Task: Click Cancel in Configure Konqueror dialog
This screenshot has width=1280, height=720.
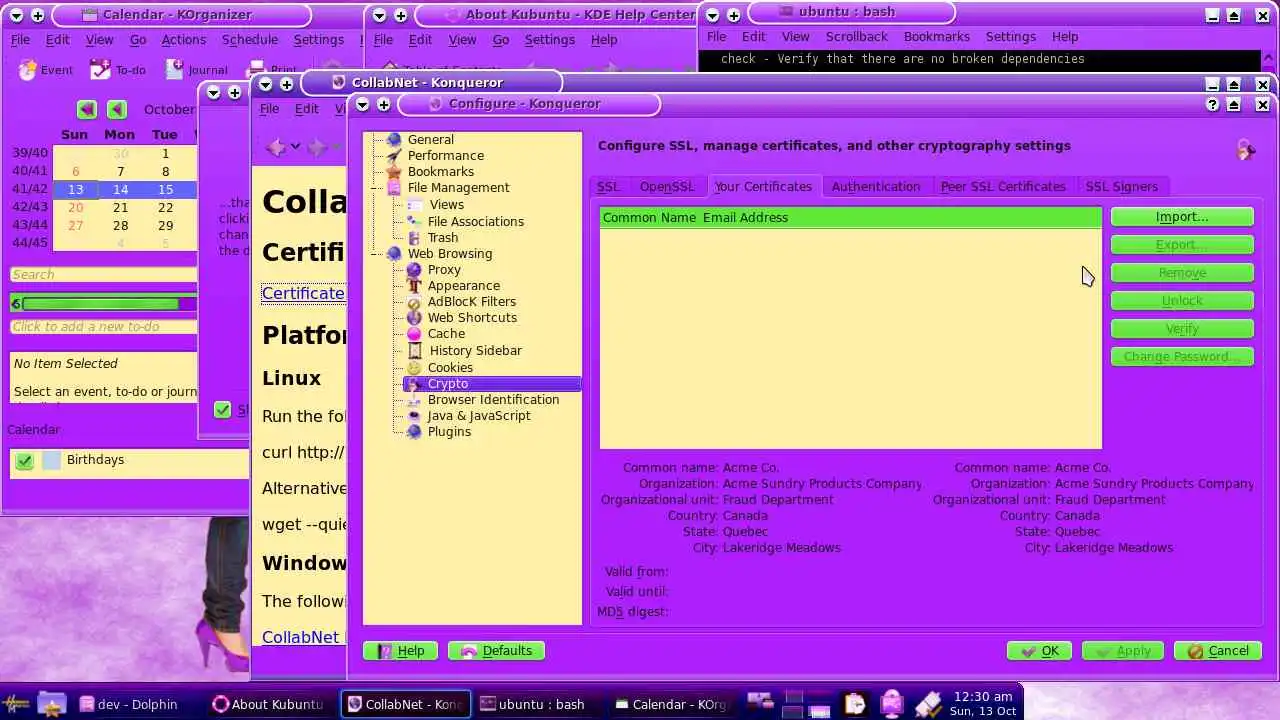Action: 1218,650
